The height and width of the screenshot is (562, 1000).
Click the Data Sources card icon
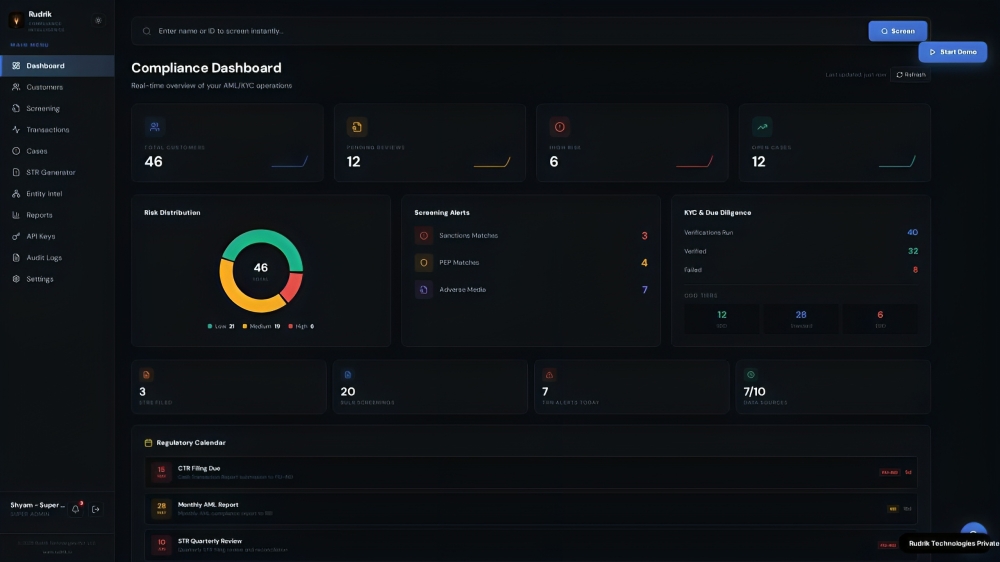[x=751, y=374]
